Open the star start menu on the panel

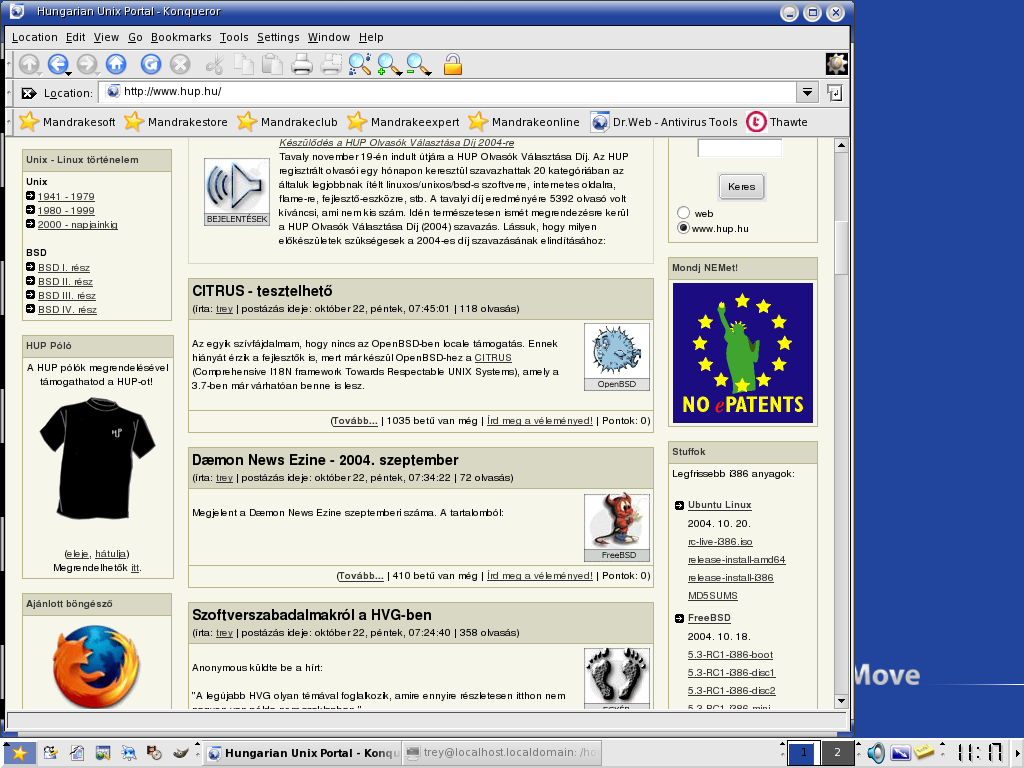pos(20,753)
